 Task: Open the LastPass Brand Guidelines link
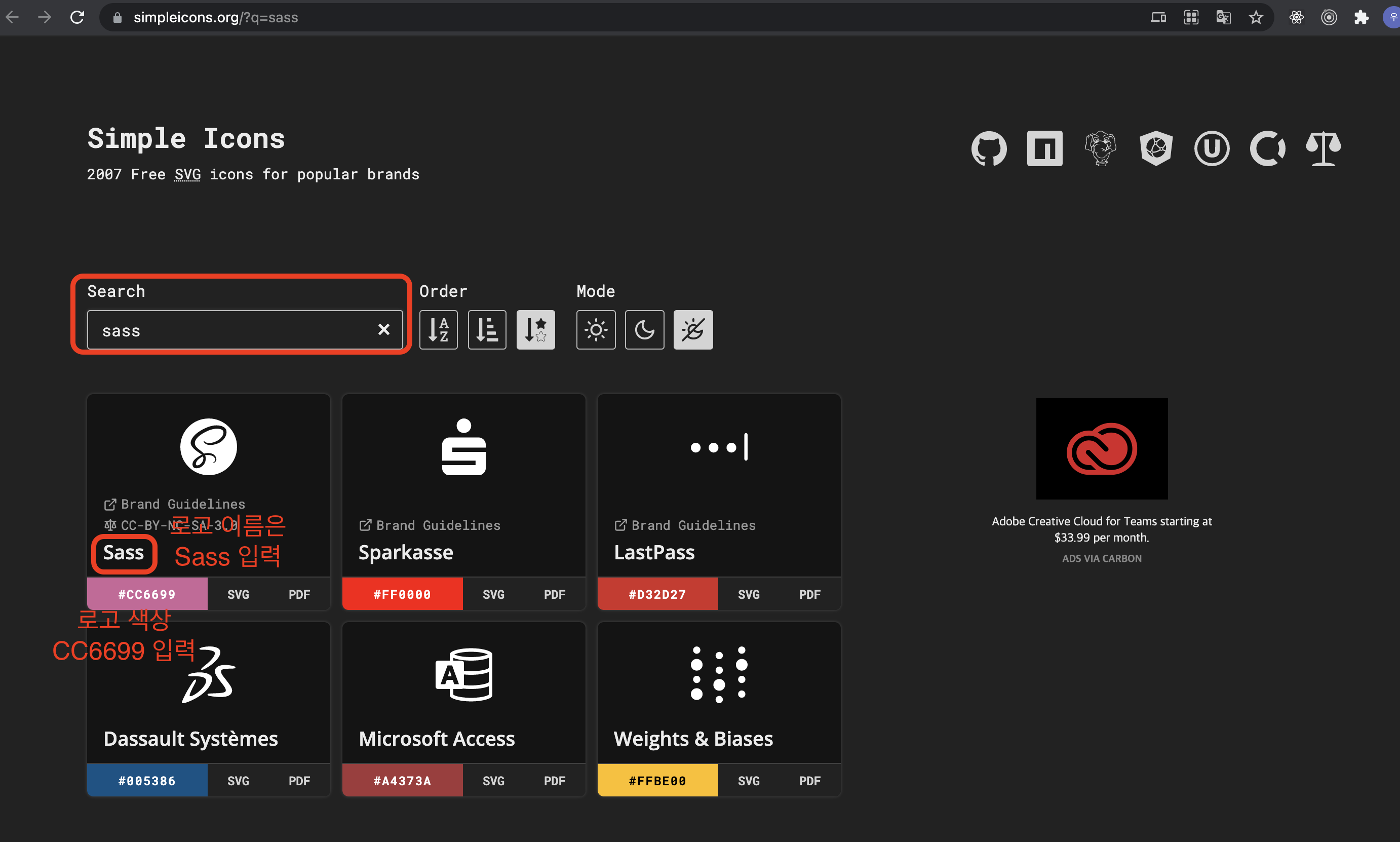click(685, 525)
